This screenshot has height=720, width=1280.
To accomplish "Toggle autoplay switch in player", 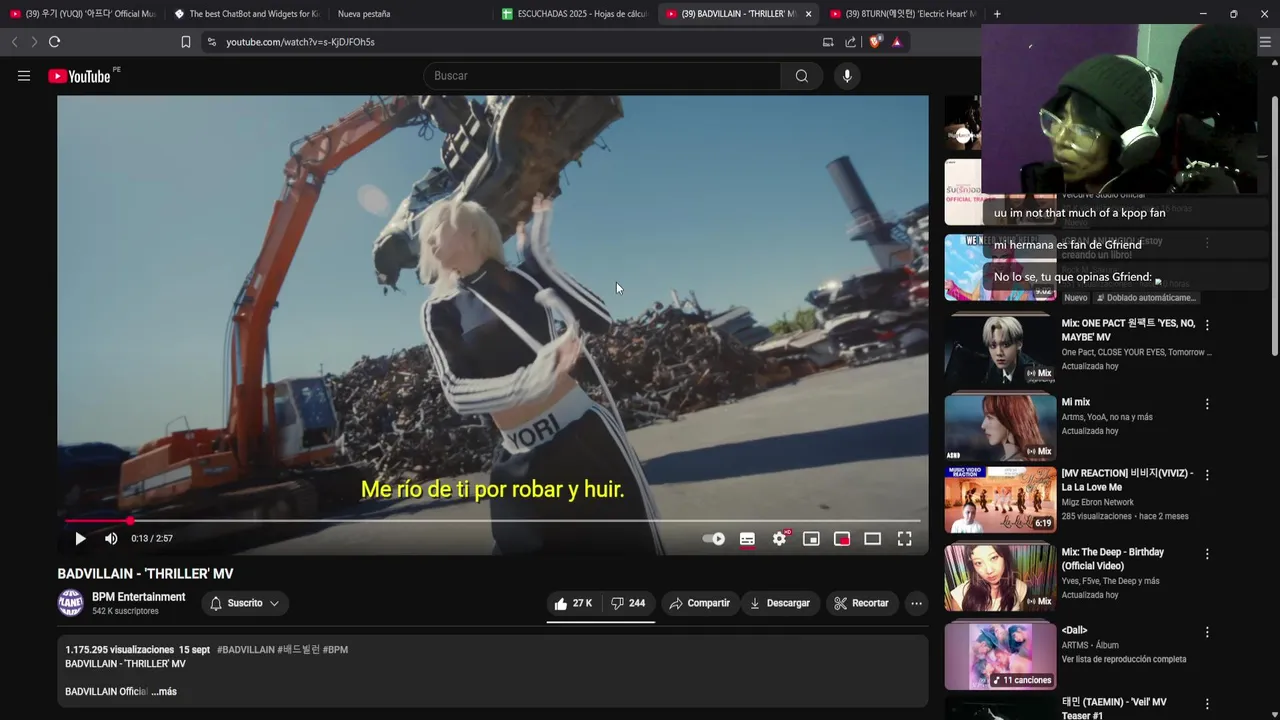I will (714, 539).
